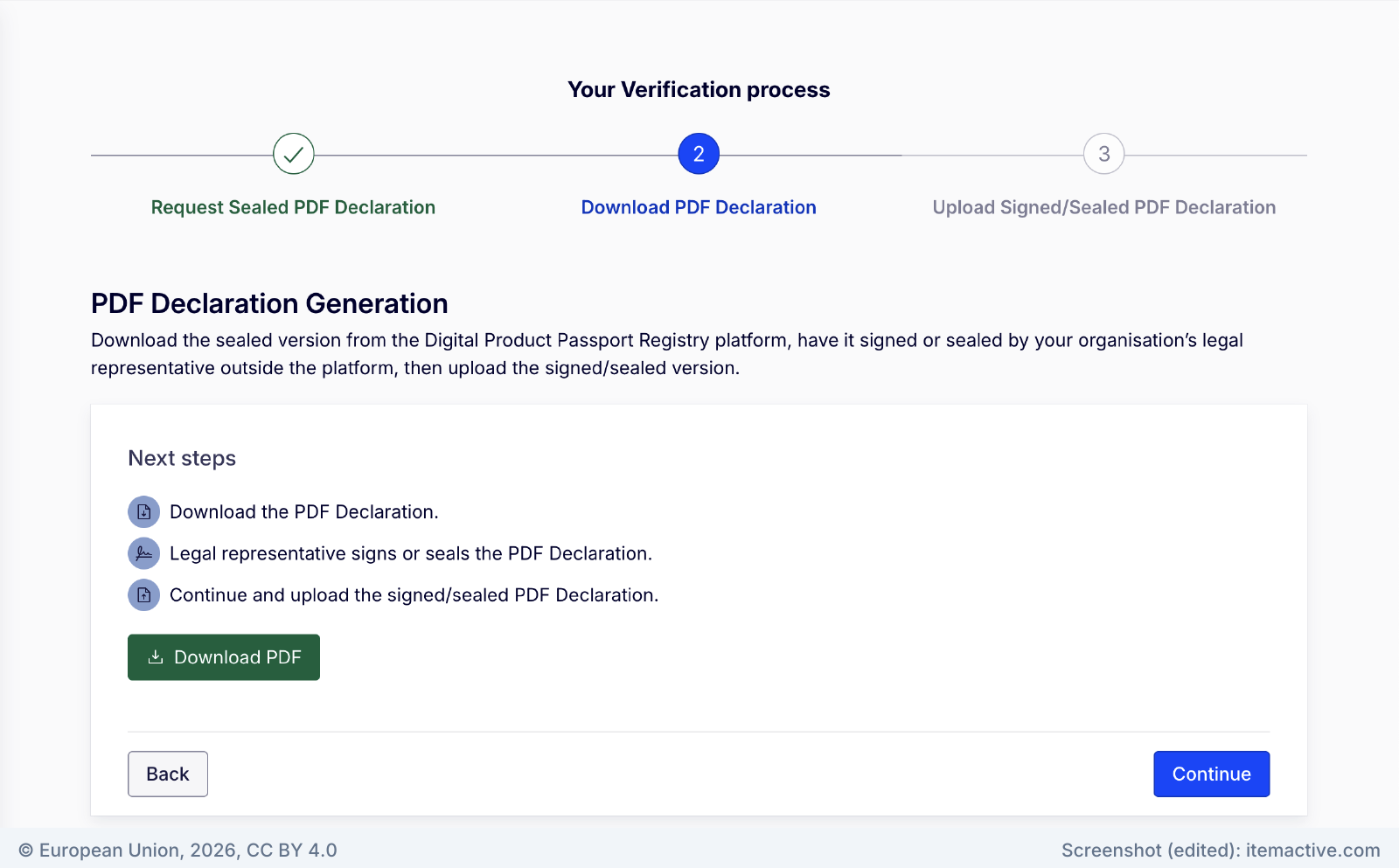The width and height of the screenshot is (1399, 868).
Task: Click the "© European Union, 2026, CC BY 4.0" footer text
Action: coord(177,851)
